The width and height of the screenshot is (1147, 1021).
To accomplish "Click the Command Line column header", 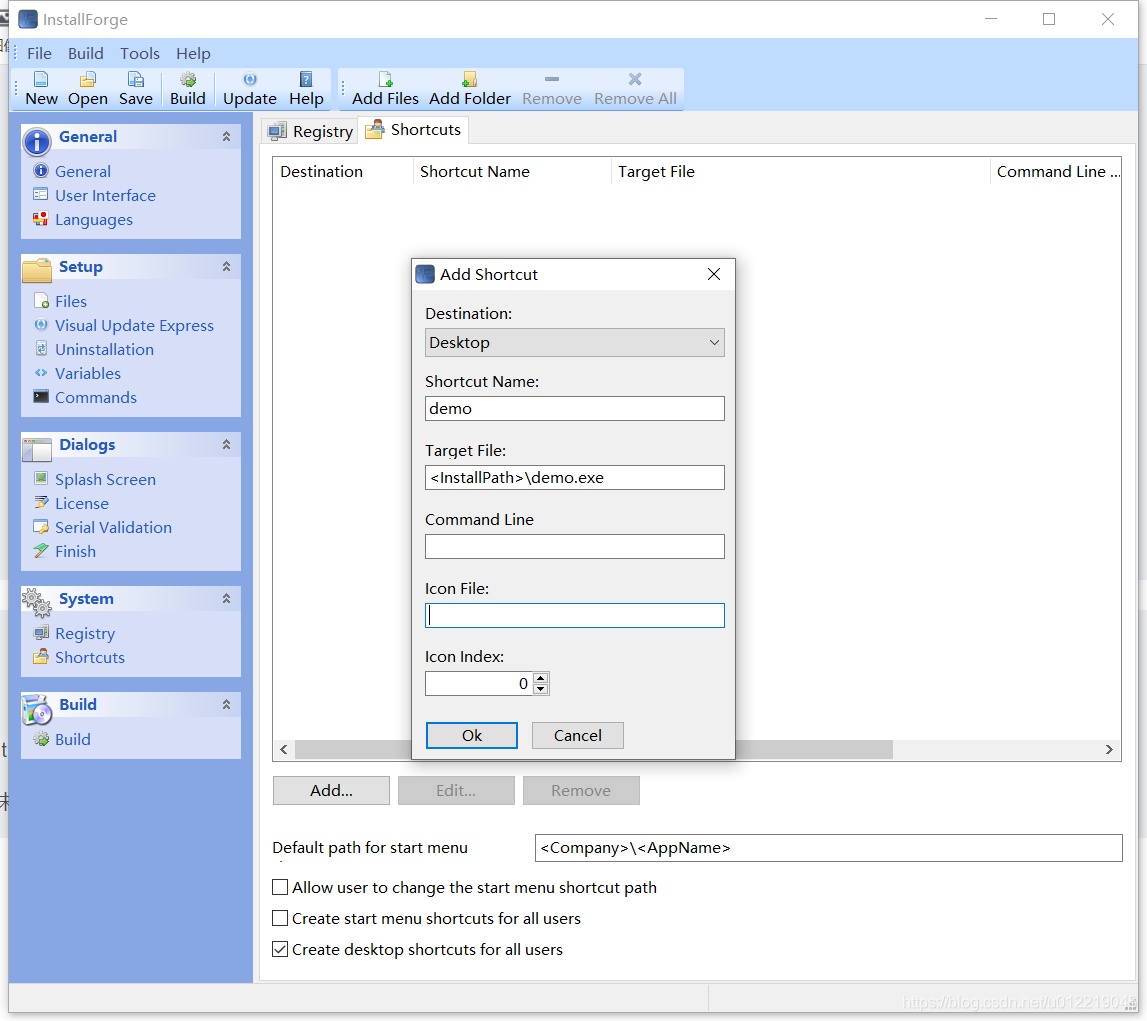I will pyautogui.click(x=1056, y=172).
